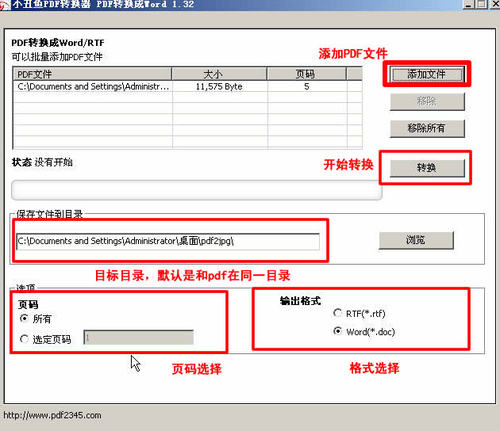The height and width of the screenshot is (431, 500).
Task: Select Word(*.doc) output format
Action: tap(337, 331)
